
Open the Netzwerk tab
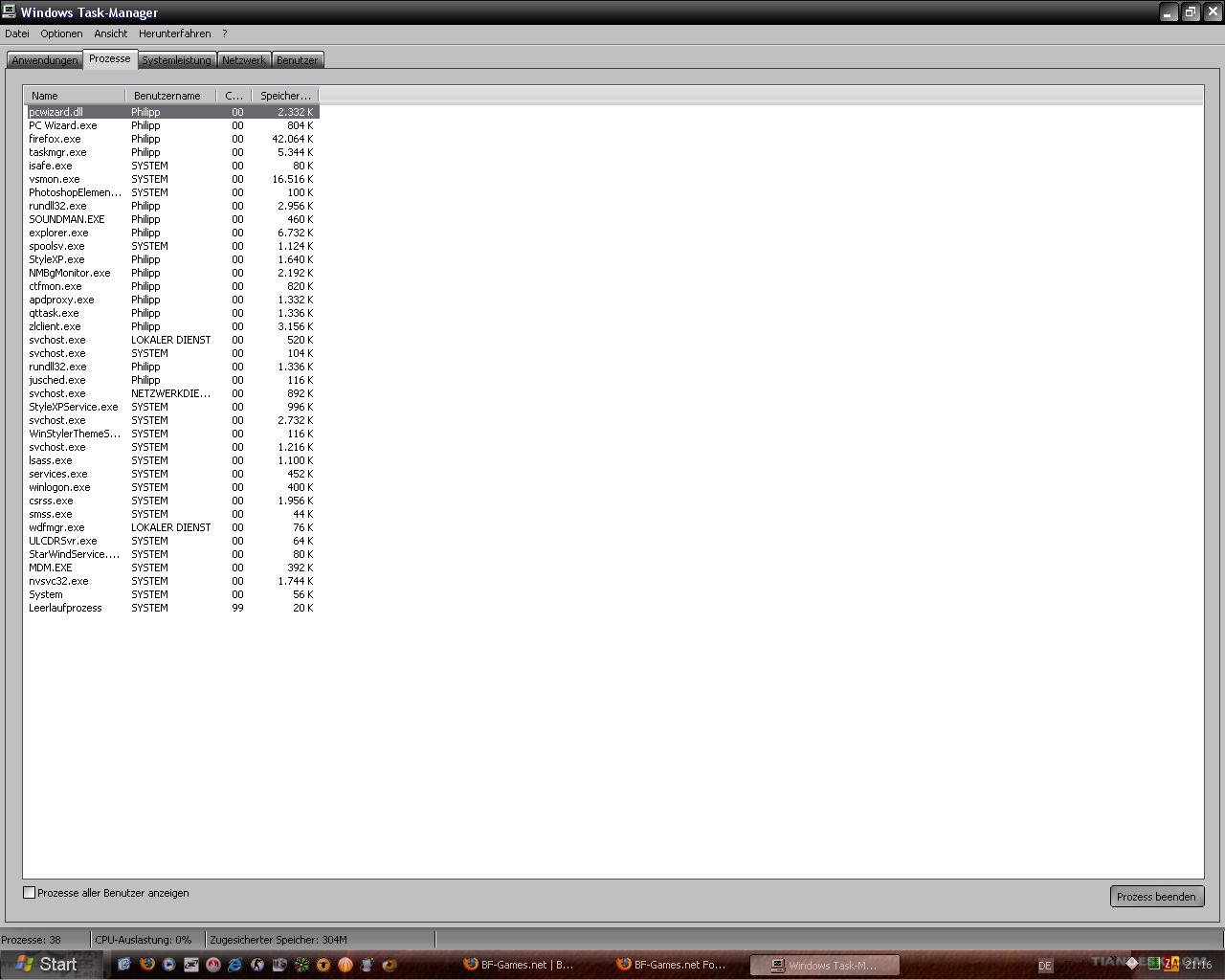point(244,60)
